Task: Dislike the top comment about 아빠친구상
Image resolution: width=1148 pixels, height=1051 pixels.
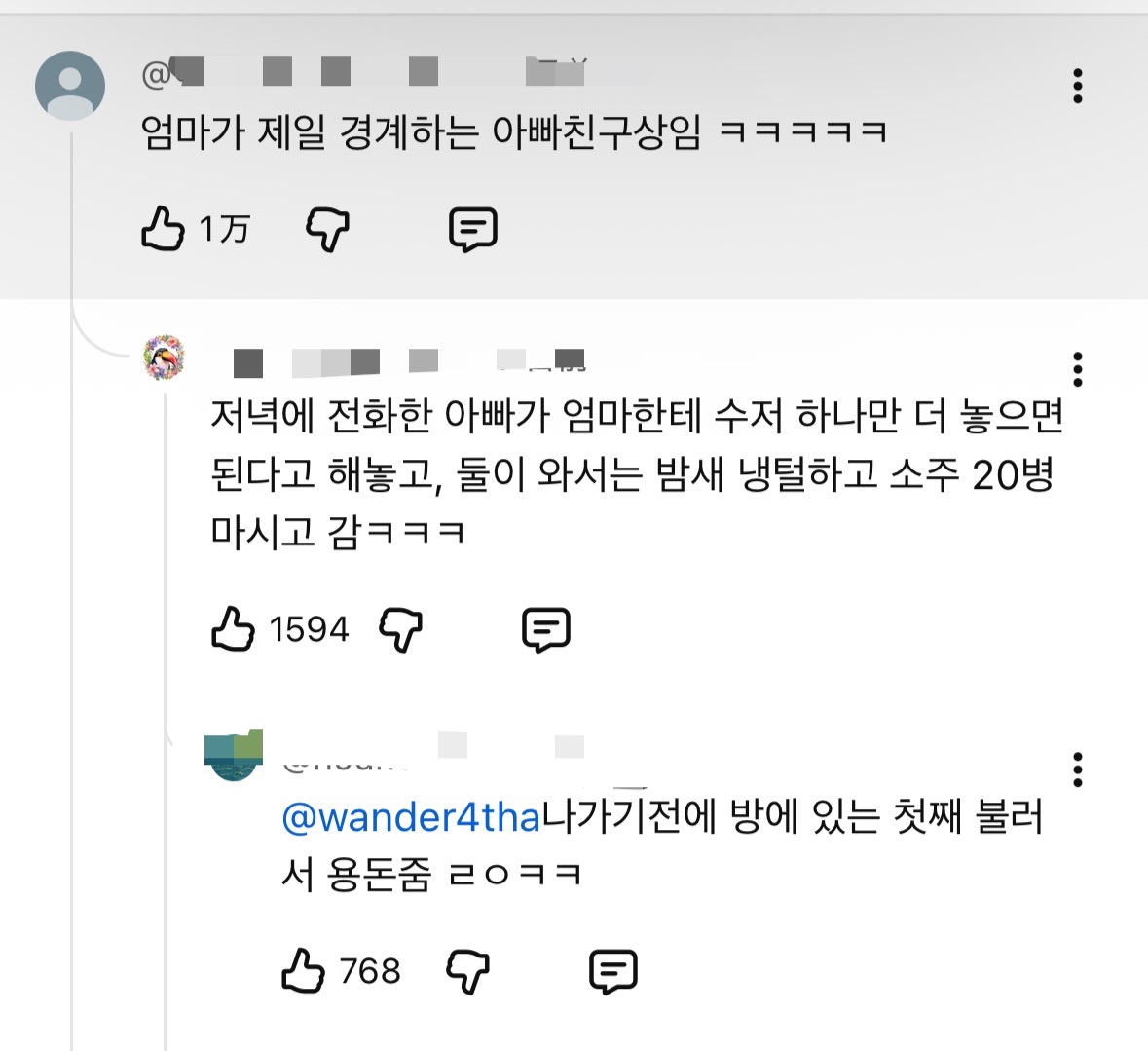Action: (327, 229)
